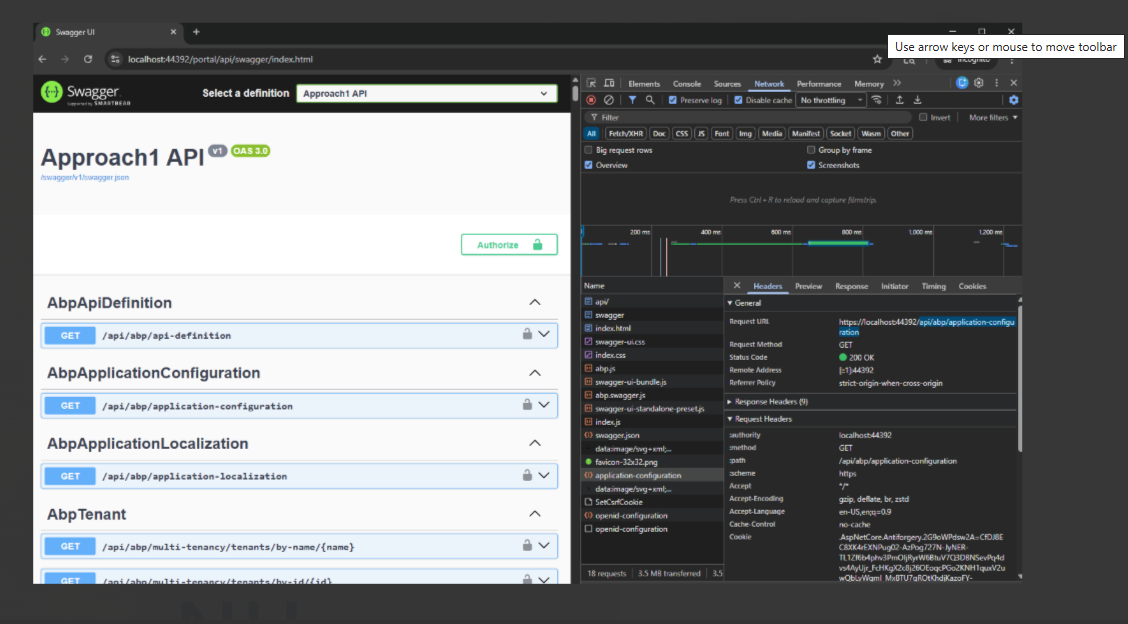1128x624 pixels.
Task: Click the export HAR download icon
Action: click(x=917, y=100)
